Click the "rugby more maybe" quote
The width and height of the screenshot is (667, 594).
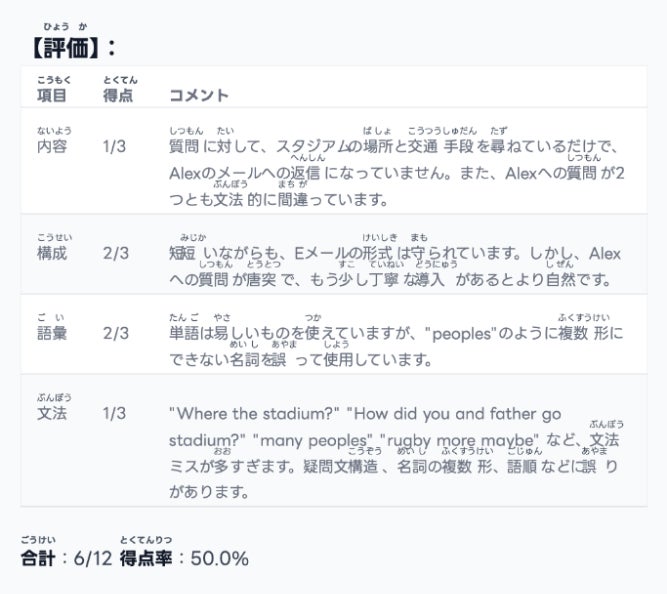tap(460, 440)
